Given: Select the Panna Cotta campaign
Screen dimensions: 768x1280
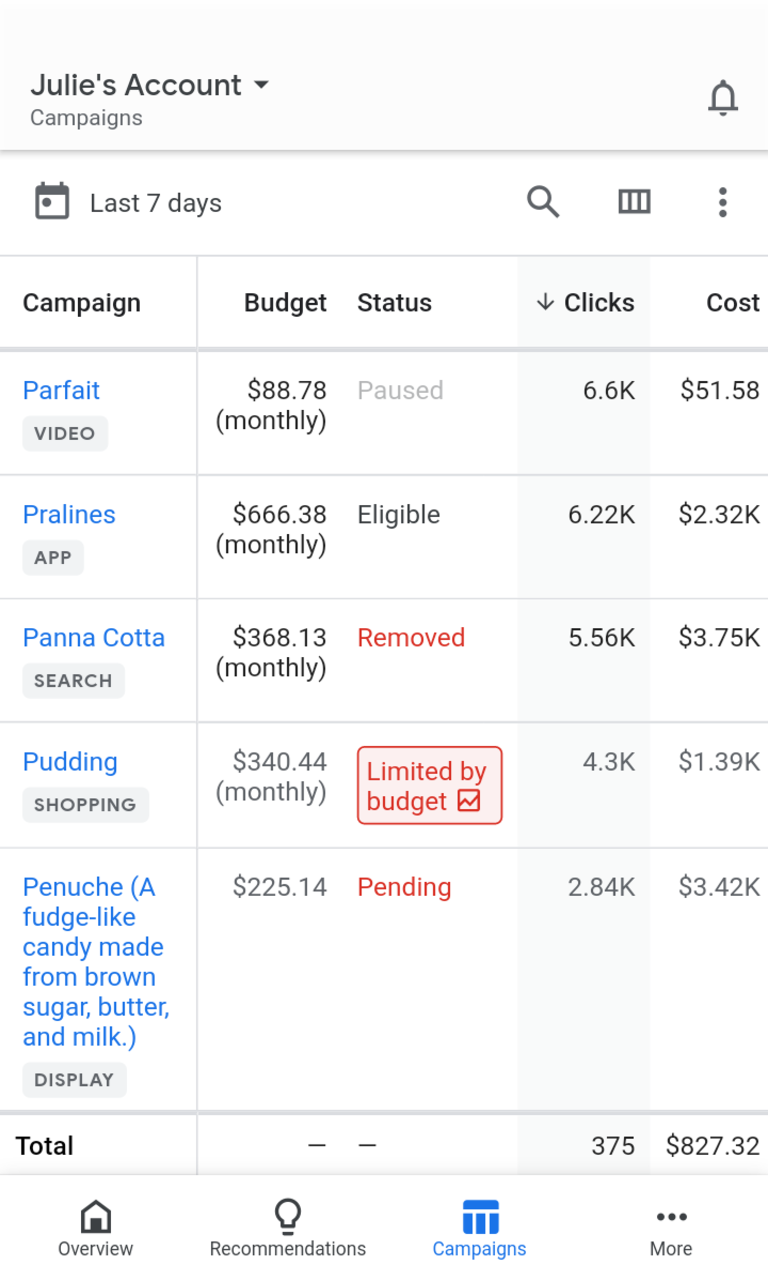Looking at the screenshot, I should (x=93, y=637).
